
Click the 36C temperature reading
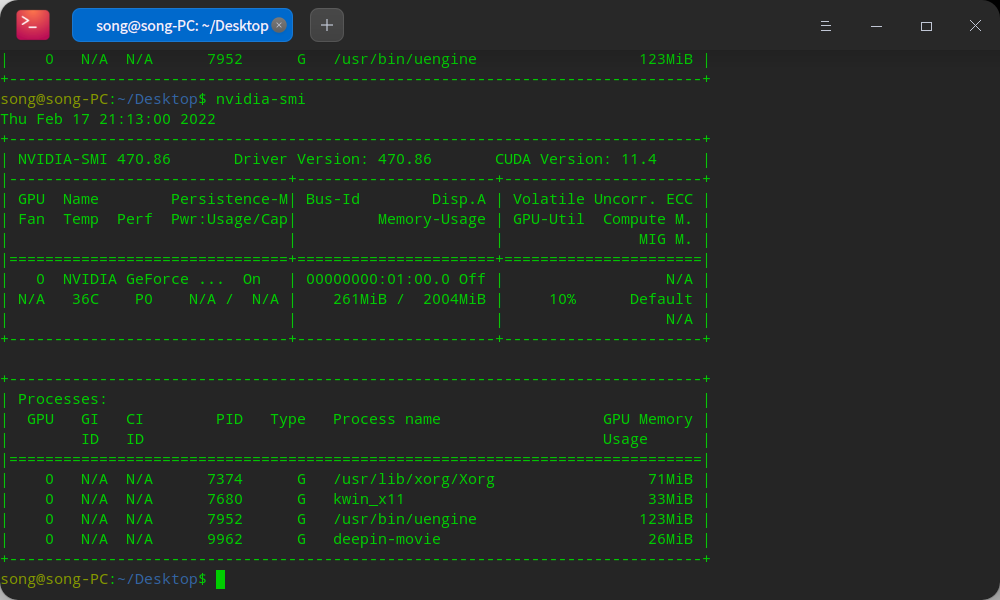coord(85,299)
